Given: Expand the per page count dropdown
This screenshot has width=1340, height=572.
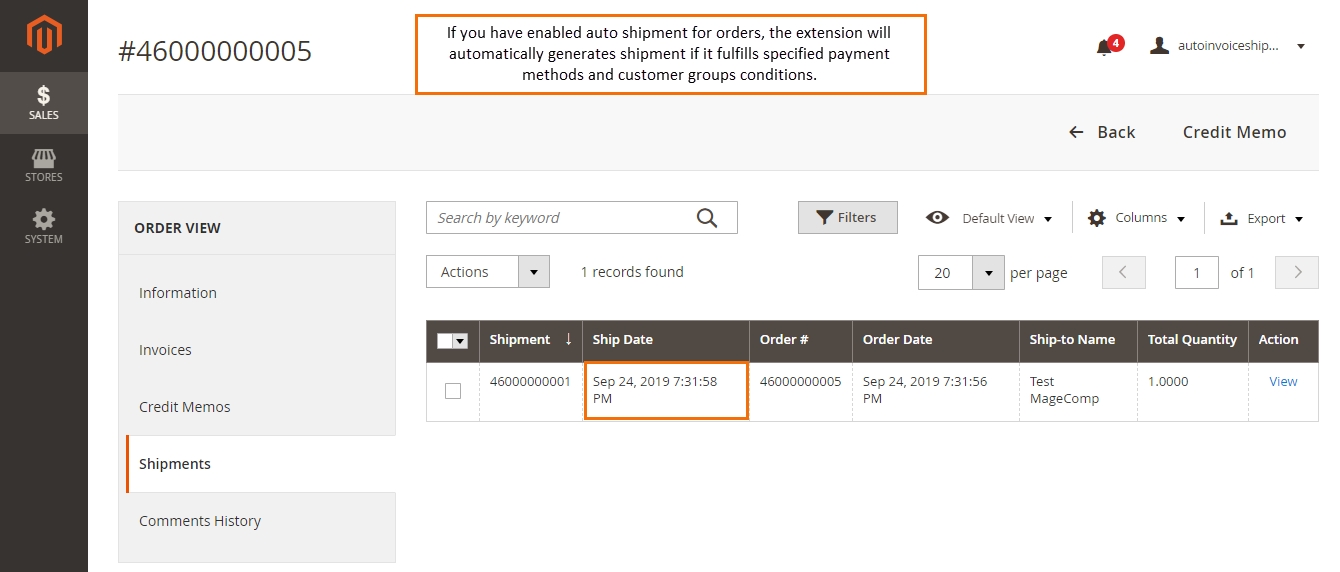Looking at the screenshot, I should [987, 273].
